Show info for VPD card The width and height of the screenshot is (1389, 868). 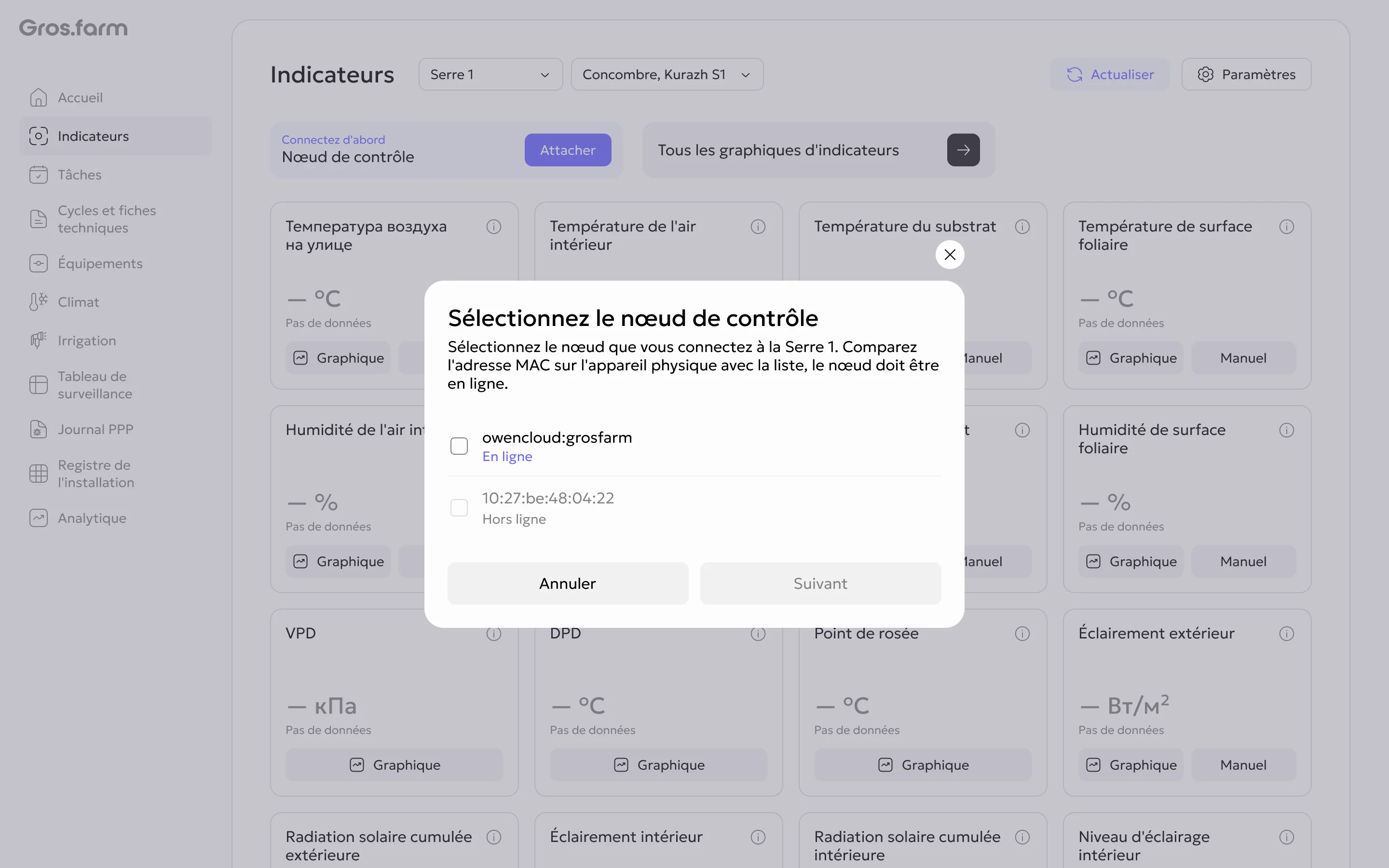tap(493, 634)
